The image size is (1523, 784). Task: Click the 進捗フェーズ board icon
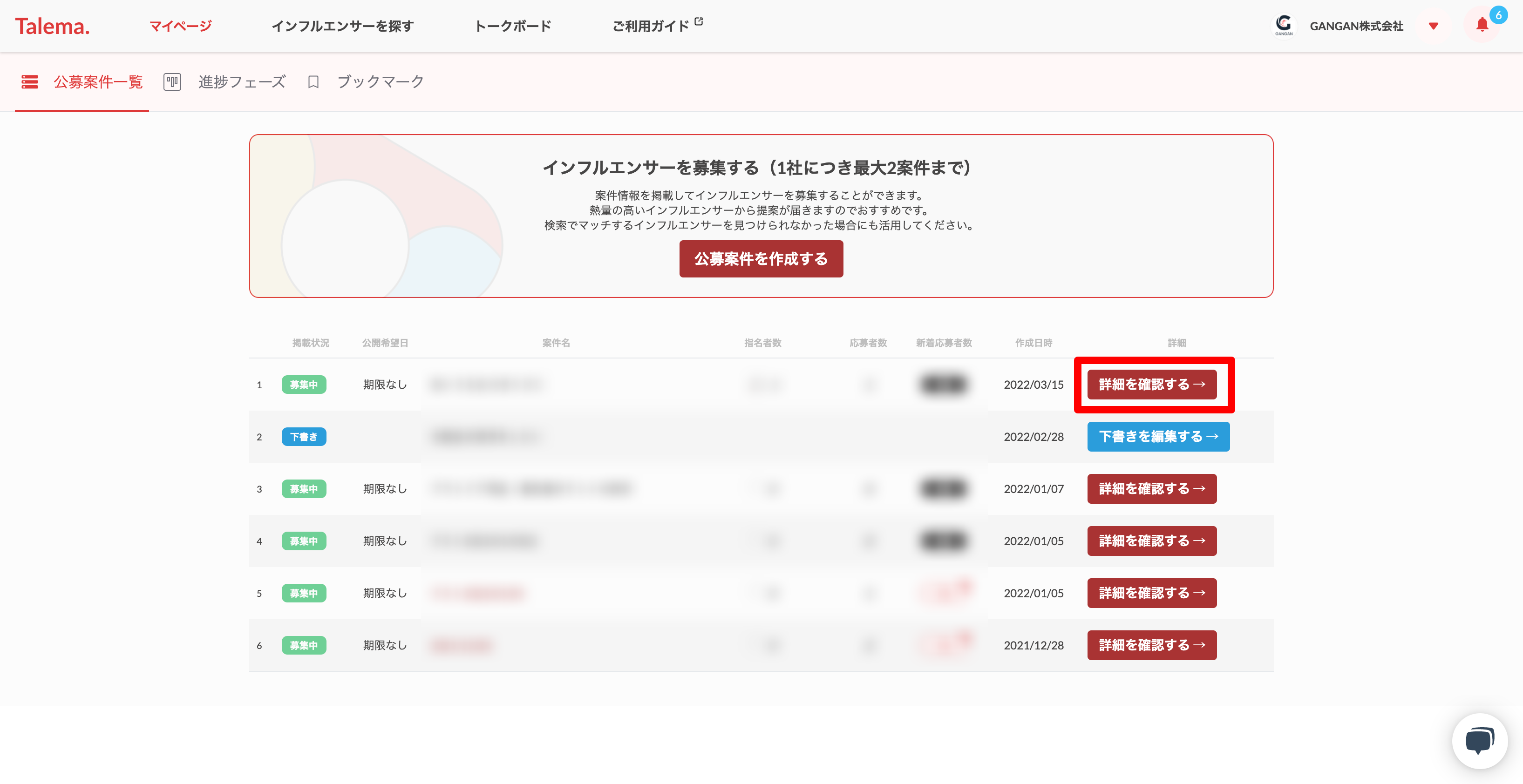pyautogui.click(x=172, y=81)
